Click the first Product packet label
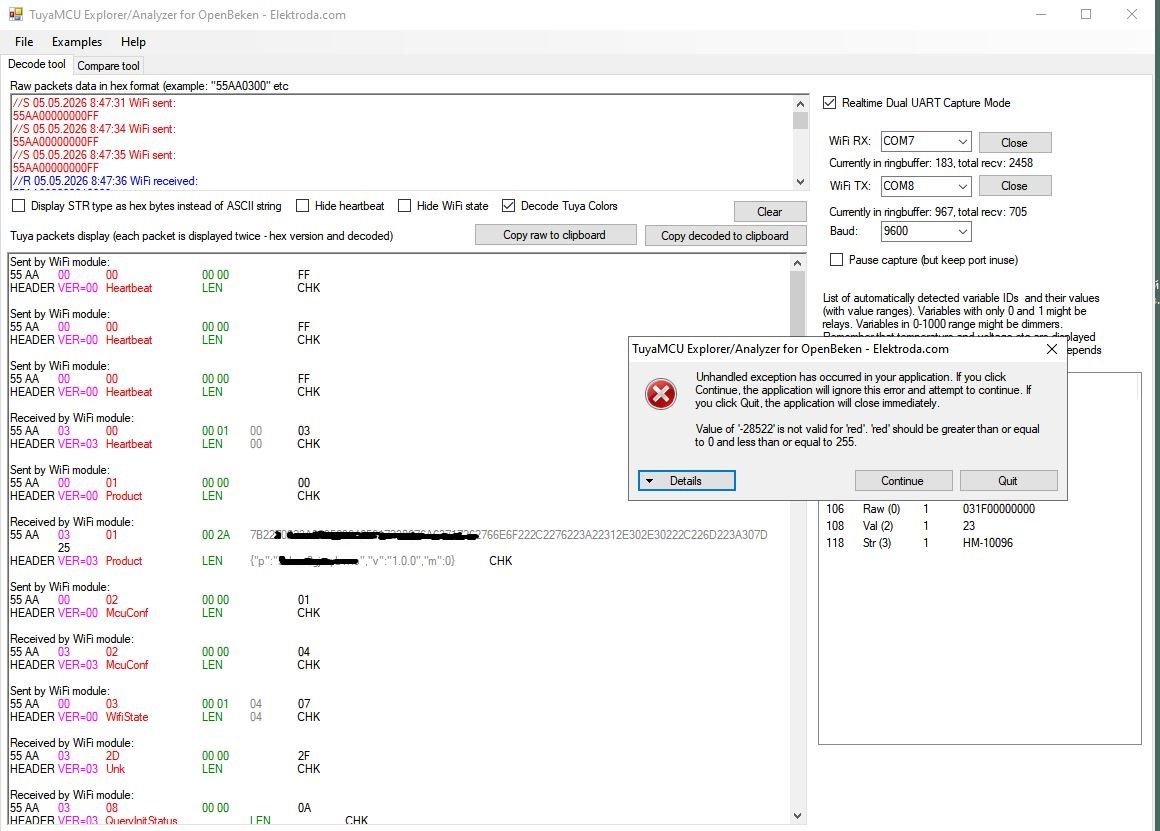1160x831 pixels. coord(124,496)
